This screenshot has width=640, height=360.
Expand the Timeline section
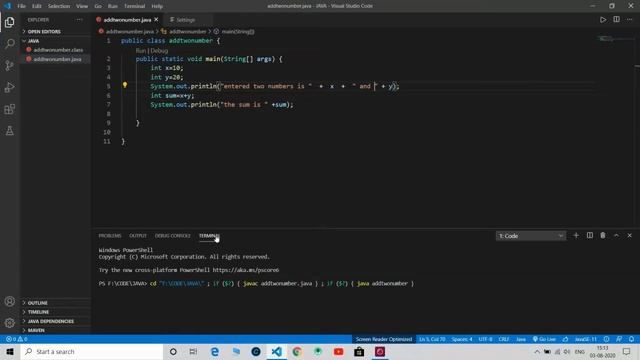coord(56,312)
